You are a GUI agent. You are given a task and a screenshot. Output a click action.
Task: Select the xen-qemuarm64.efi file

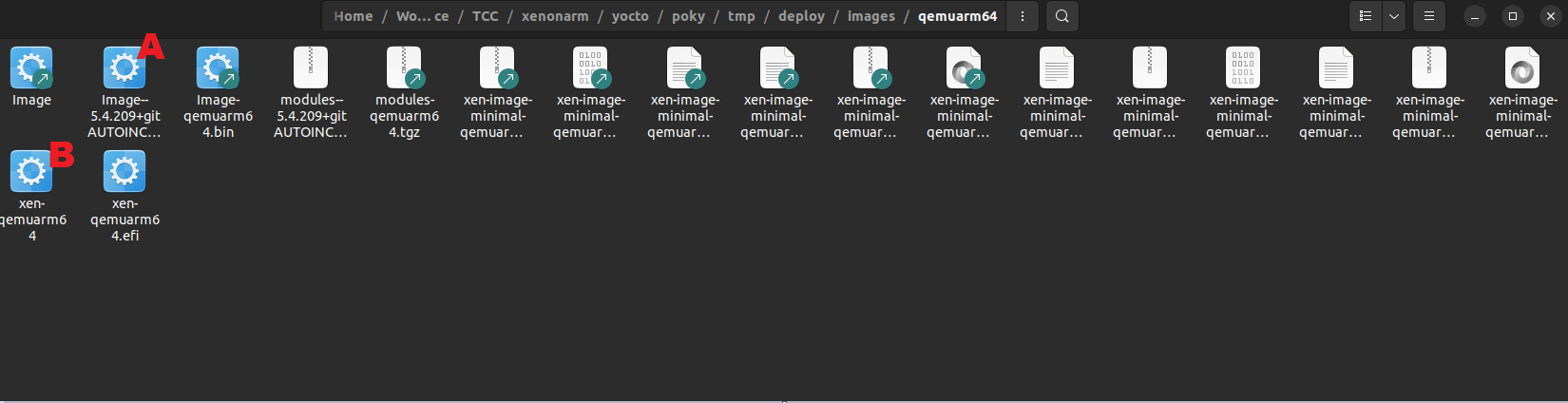(124, 172)
